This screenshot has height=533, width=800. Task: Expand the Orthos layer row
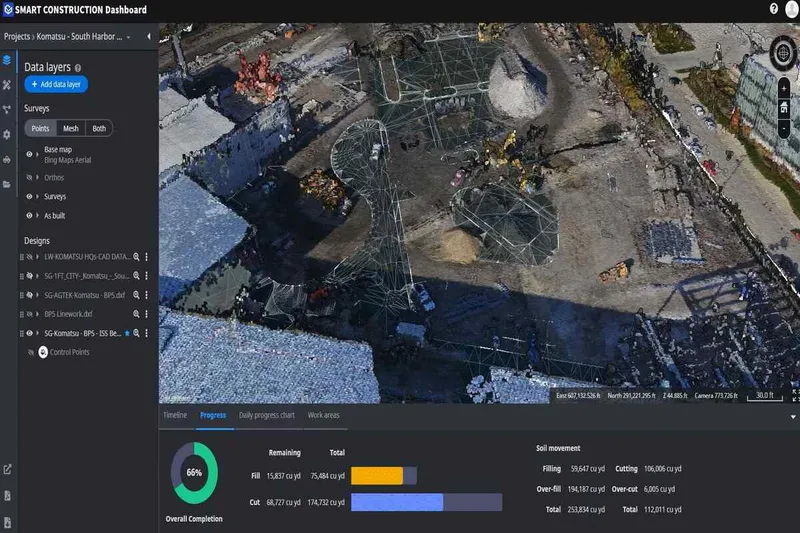pos(37,177)
